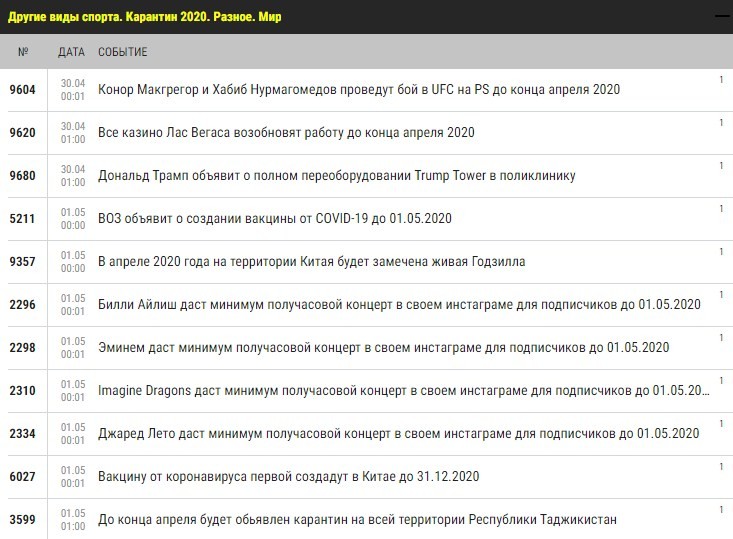
Task: Sort by the № column header
Action: [23, 51]
